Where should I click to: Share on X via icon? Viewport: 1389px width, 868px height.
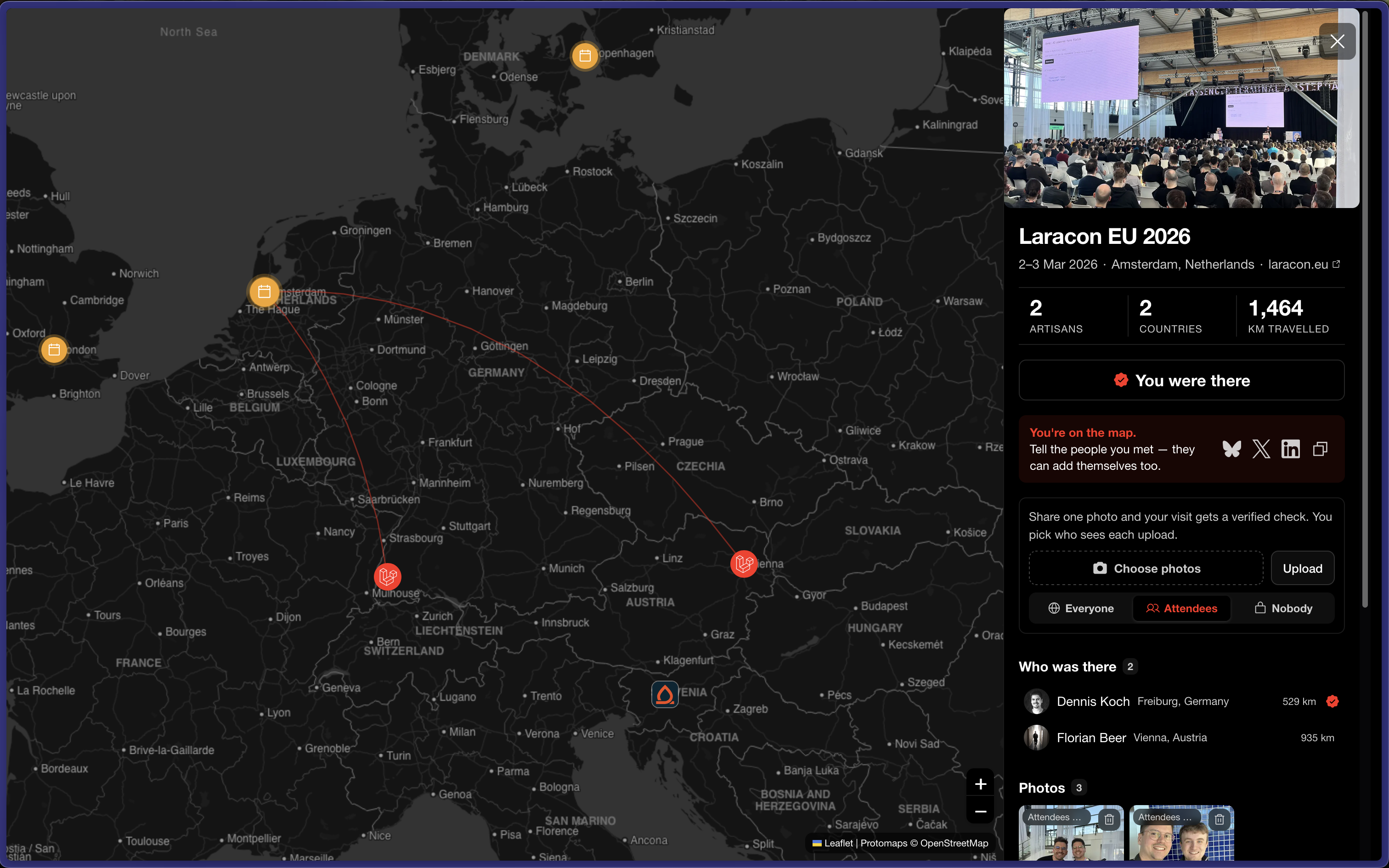pyautogui.click(x=1261, y=449)
